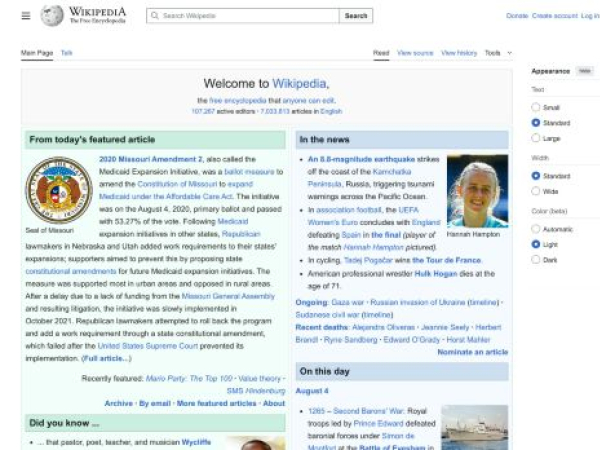Open the featured article Archive link
Viewport: 600px width, 450px height.
(119, 403)
